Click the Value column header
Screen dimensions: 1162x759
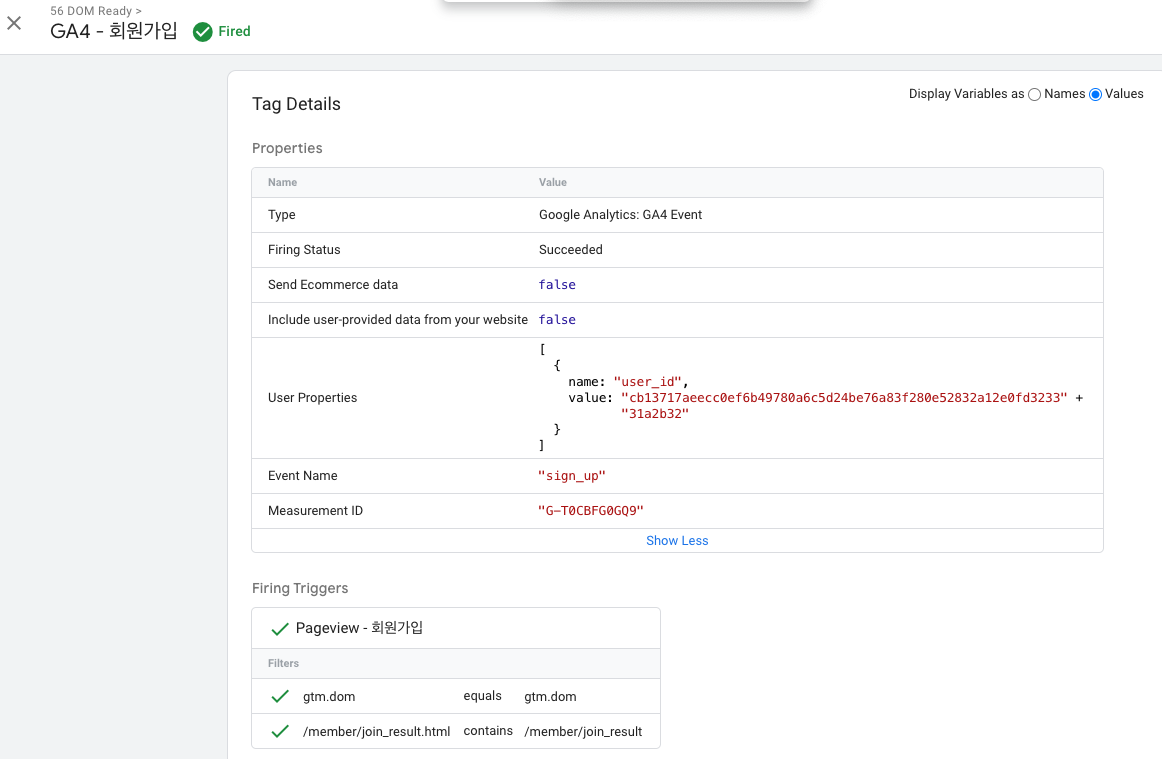pos(553,183)
